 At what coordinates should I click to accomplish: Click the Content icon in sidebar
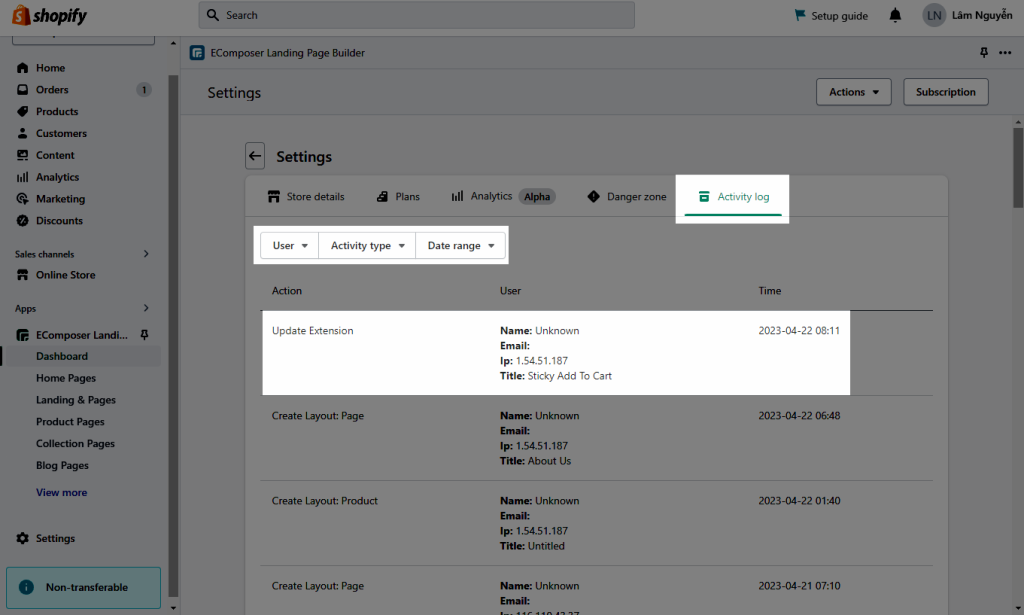click(22, 155)
